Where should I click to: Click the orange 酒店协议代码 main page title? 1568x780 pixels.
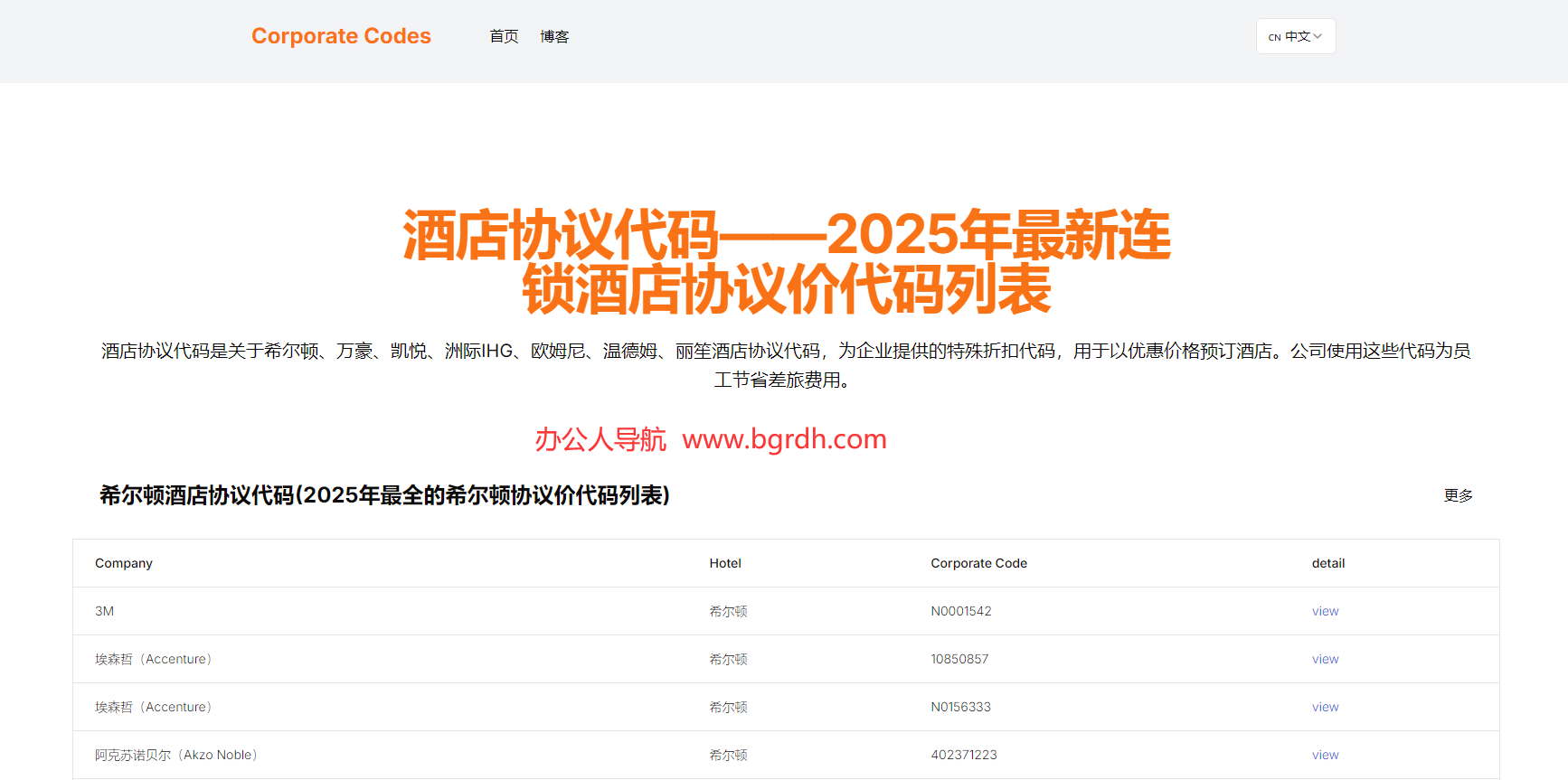pos(786,261)
